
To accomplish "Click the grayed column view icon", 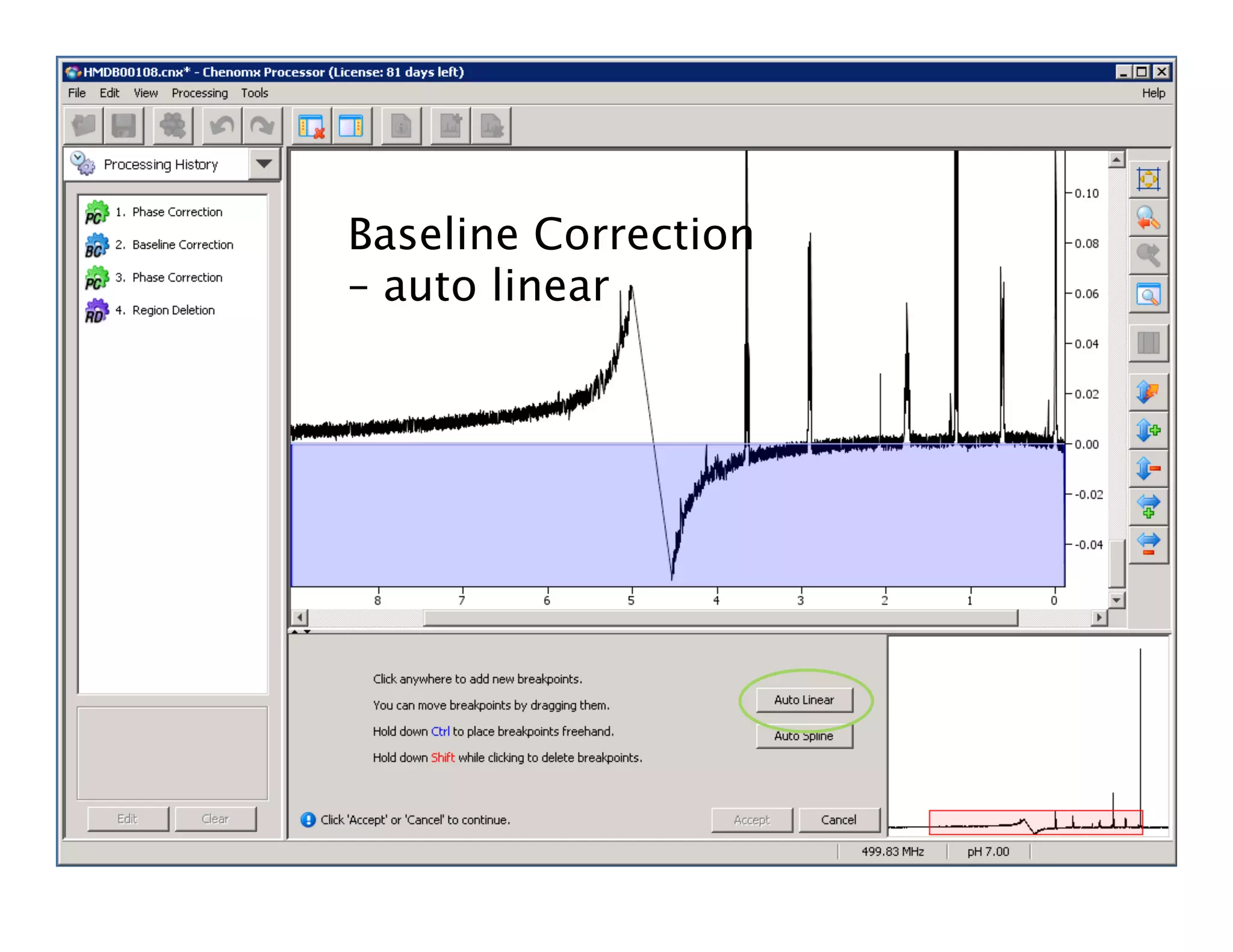I will [x=1148, y=344].
